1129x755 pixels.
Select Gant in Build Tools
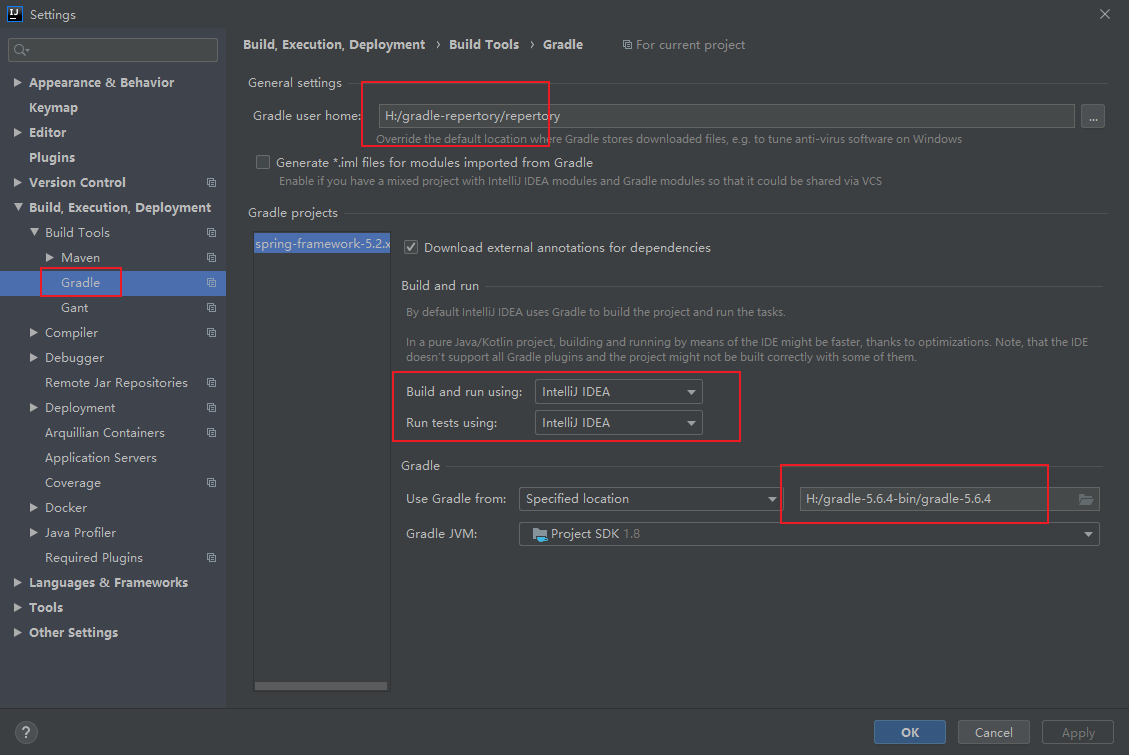pos(74,308)
